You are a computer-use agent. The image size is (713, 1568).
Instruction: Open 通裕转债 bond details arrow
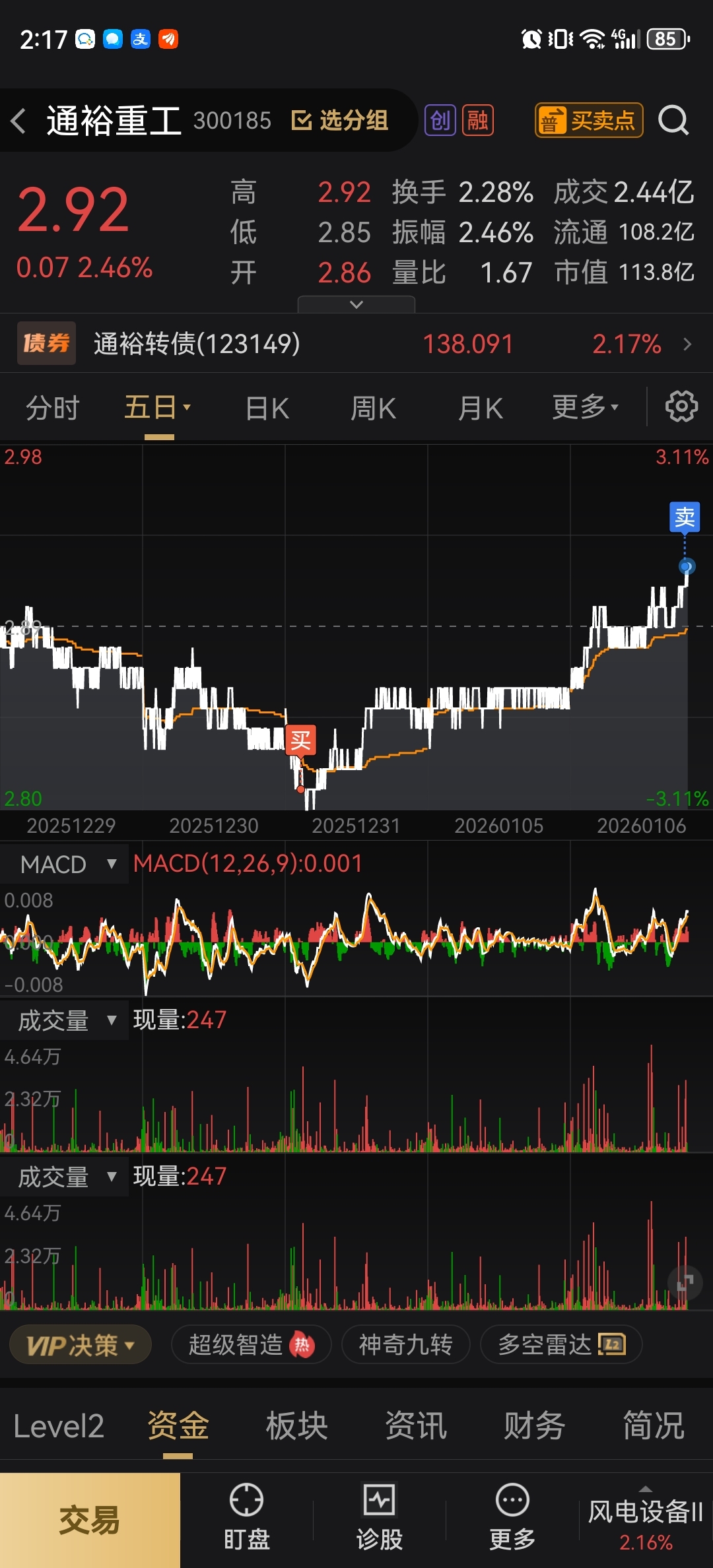click(687, 344)
